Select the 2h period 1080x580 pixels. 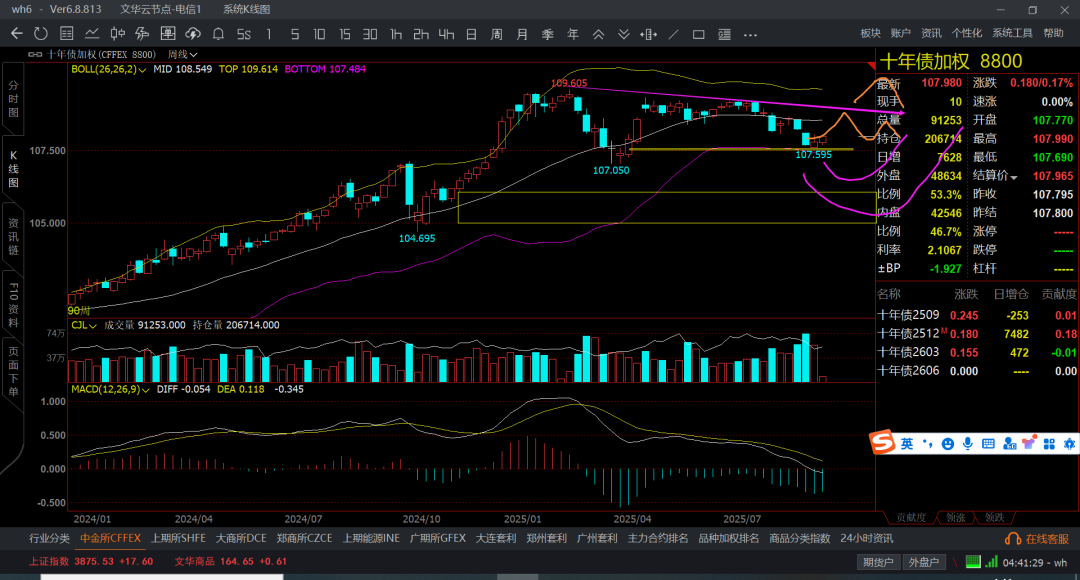click(x=421, y=34)
